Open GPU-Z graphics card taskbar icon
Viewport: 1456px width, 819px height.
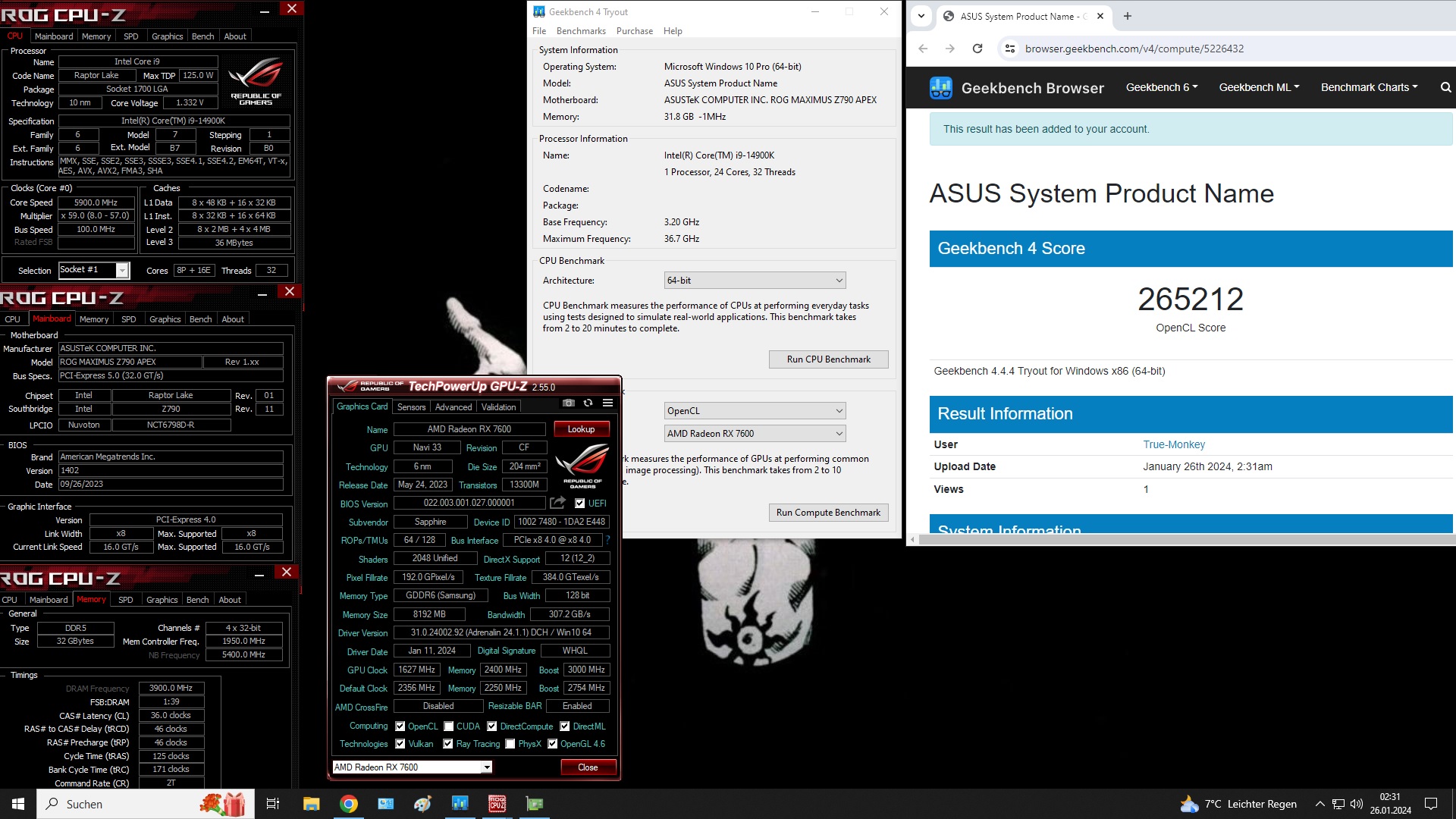[535, 804]
